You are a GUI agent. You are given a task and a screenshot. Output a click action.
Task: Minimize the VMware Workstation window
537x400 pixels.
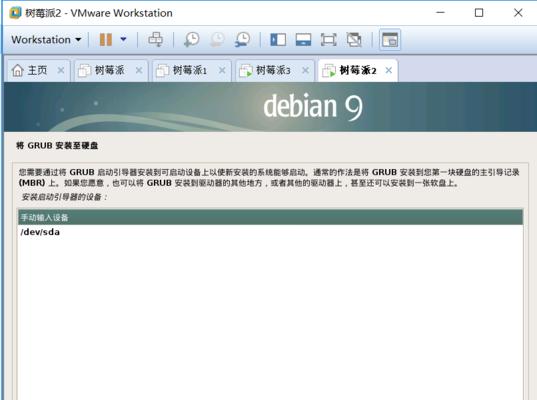pyautogui.click(x=440, y=13)
